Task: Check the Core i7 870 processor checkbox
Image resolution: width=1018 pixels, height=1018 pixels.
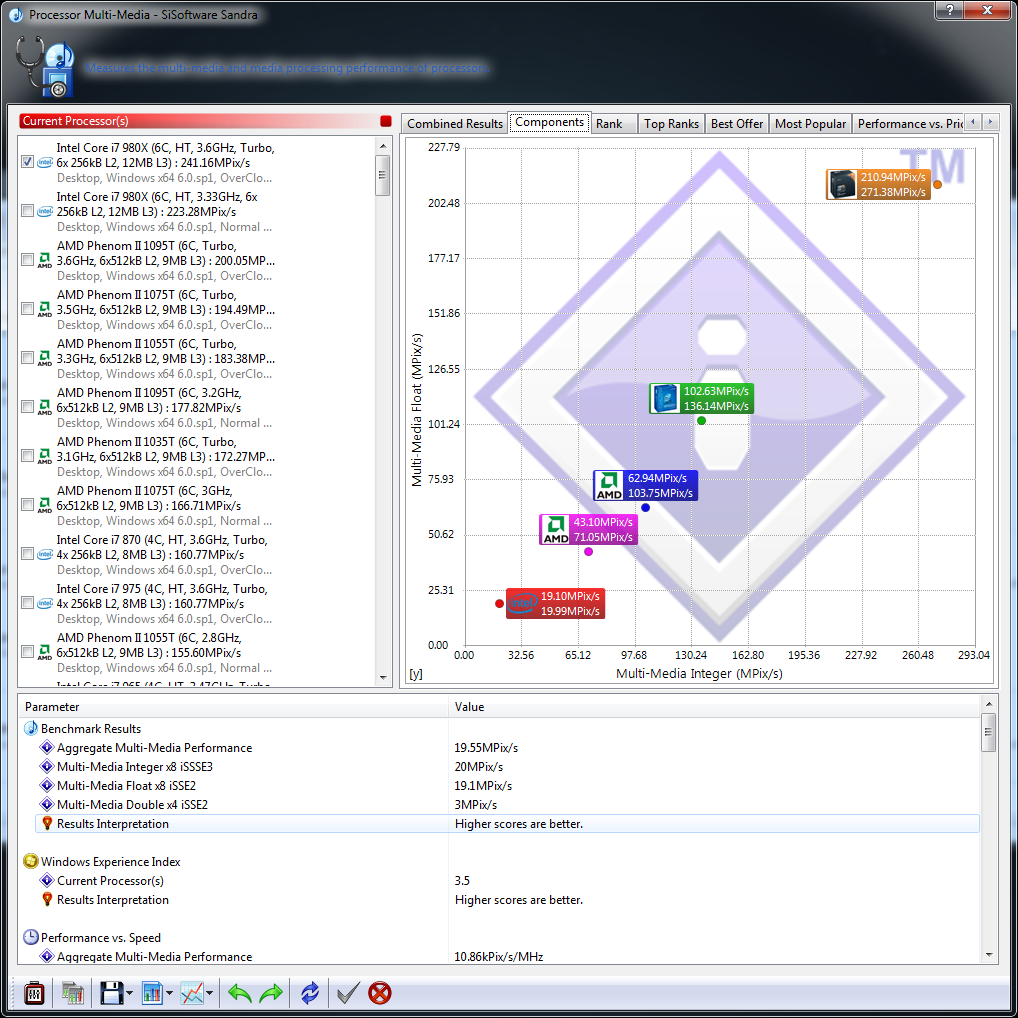Action: (27, 554)
